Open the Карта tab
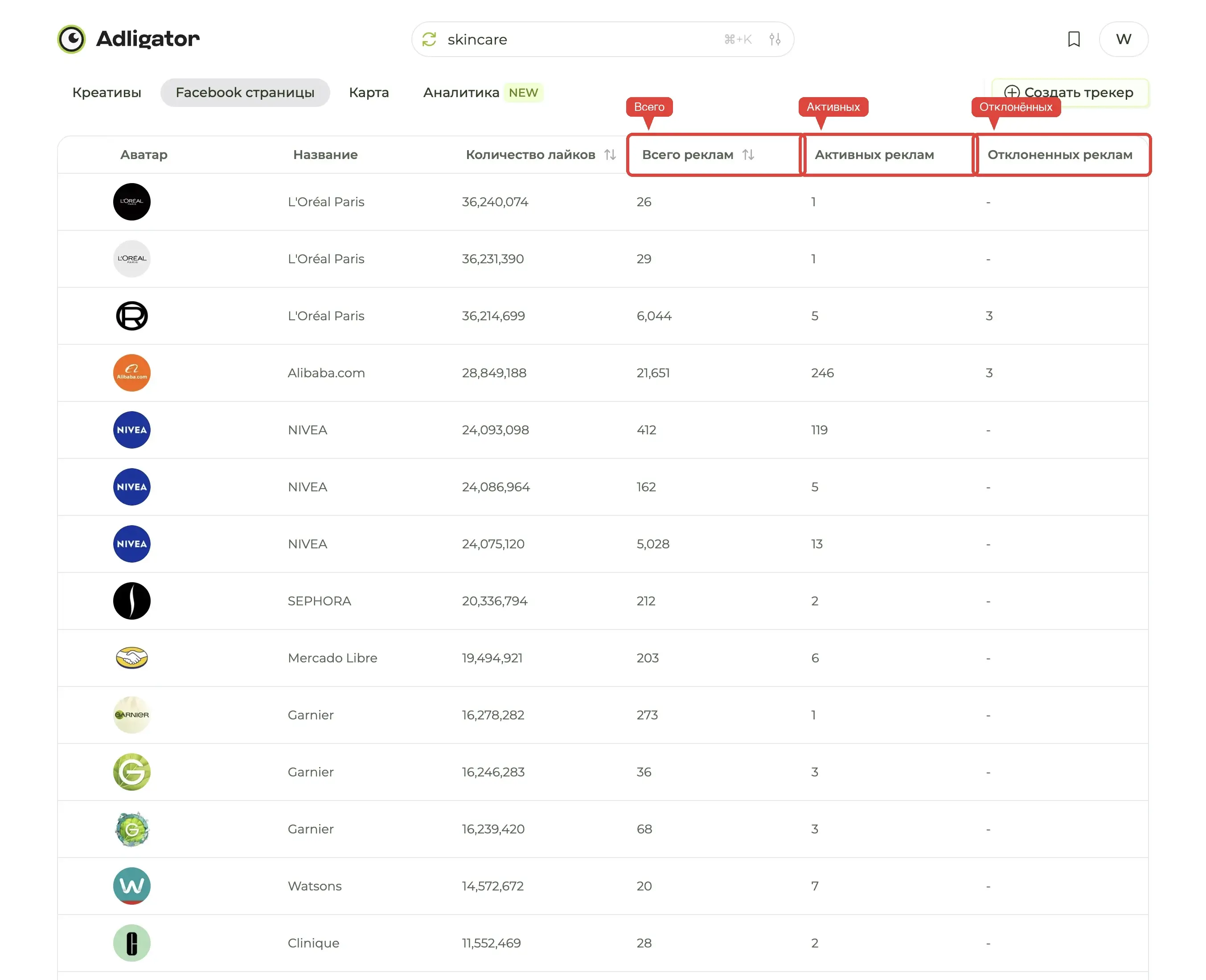The height and width of the screenshot is (980, 1206). pyautogui.click(x=369, y=93)
